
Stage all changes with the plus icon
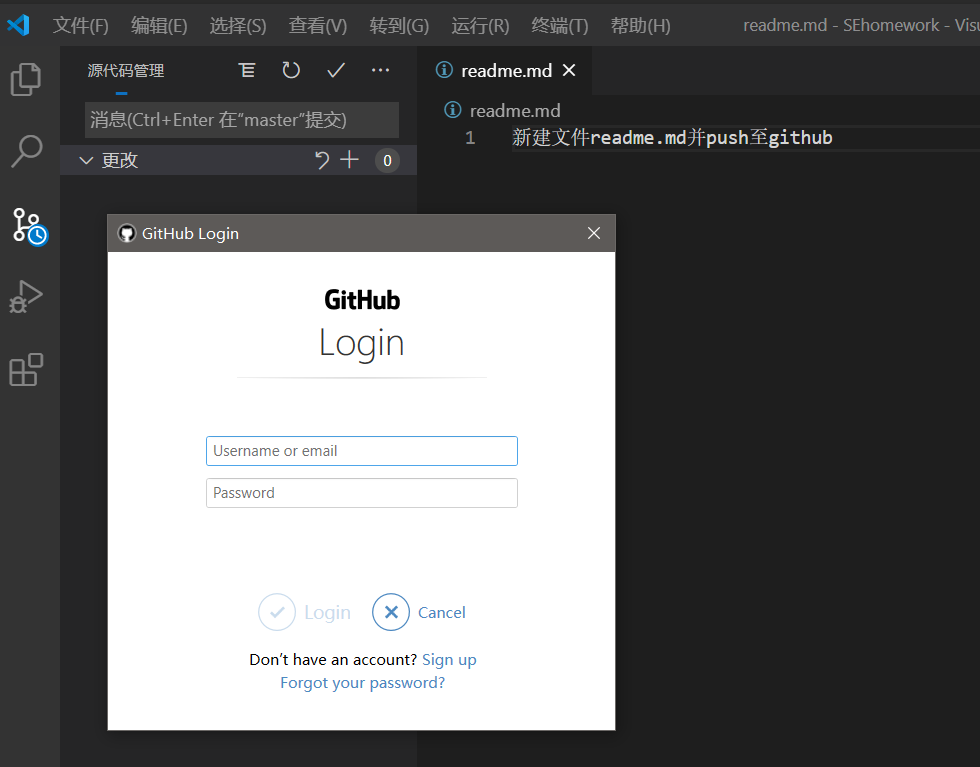tap(347, 159)
